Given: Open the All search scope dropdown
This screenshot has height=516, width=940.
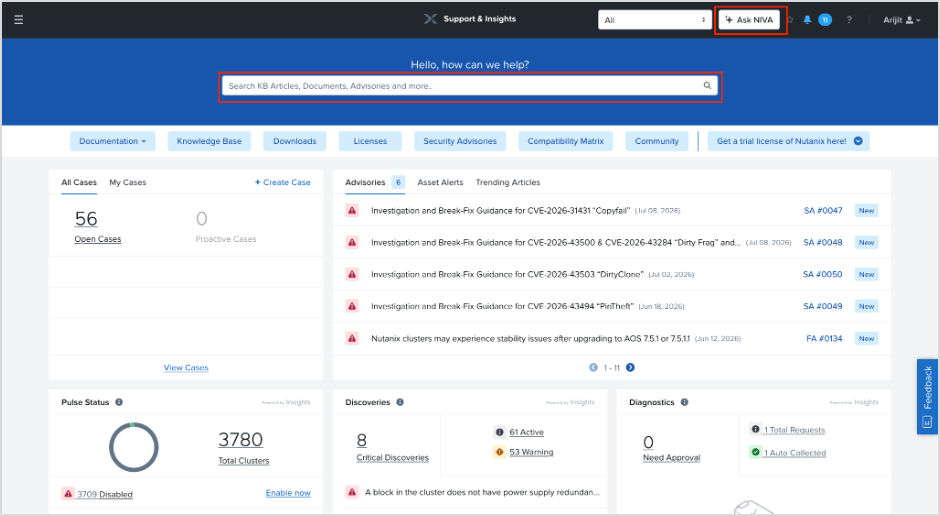Looking at the screenshot, I should (655, 20).
